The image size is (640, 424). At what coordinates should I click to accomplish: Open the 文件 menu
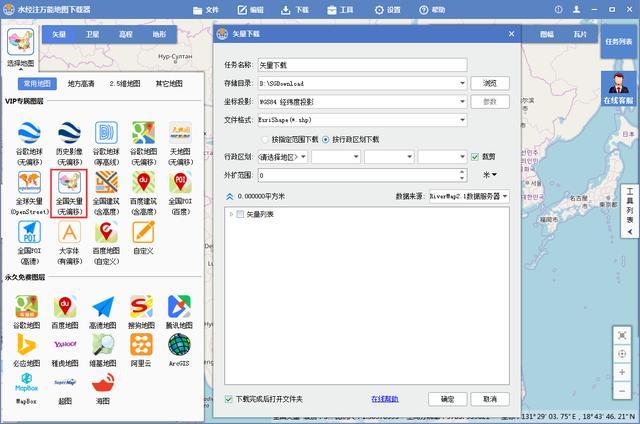(206, 10)
